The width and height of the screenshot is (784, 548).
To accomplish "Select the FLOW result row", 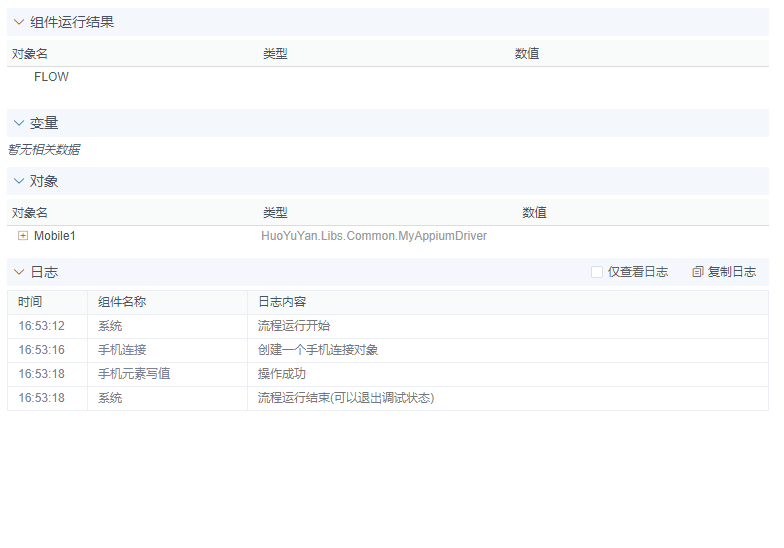I will point(51,77).
